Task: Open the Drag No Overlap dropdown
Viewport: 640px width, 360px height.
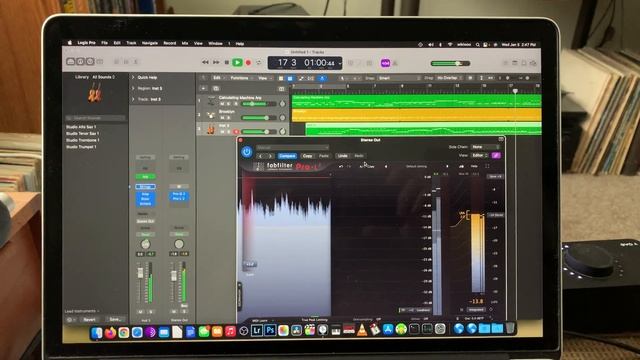Action: tap(449, 78)
